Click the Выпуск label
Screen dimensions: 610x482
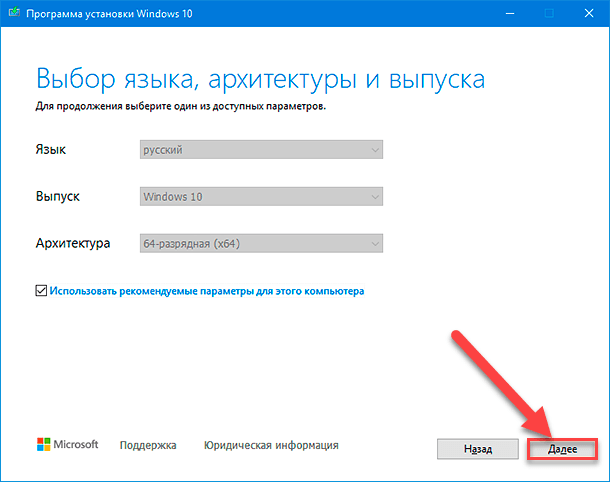[x=58, y=196]
